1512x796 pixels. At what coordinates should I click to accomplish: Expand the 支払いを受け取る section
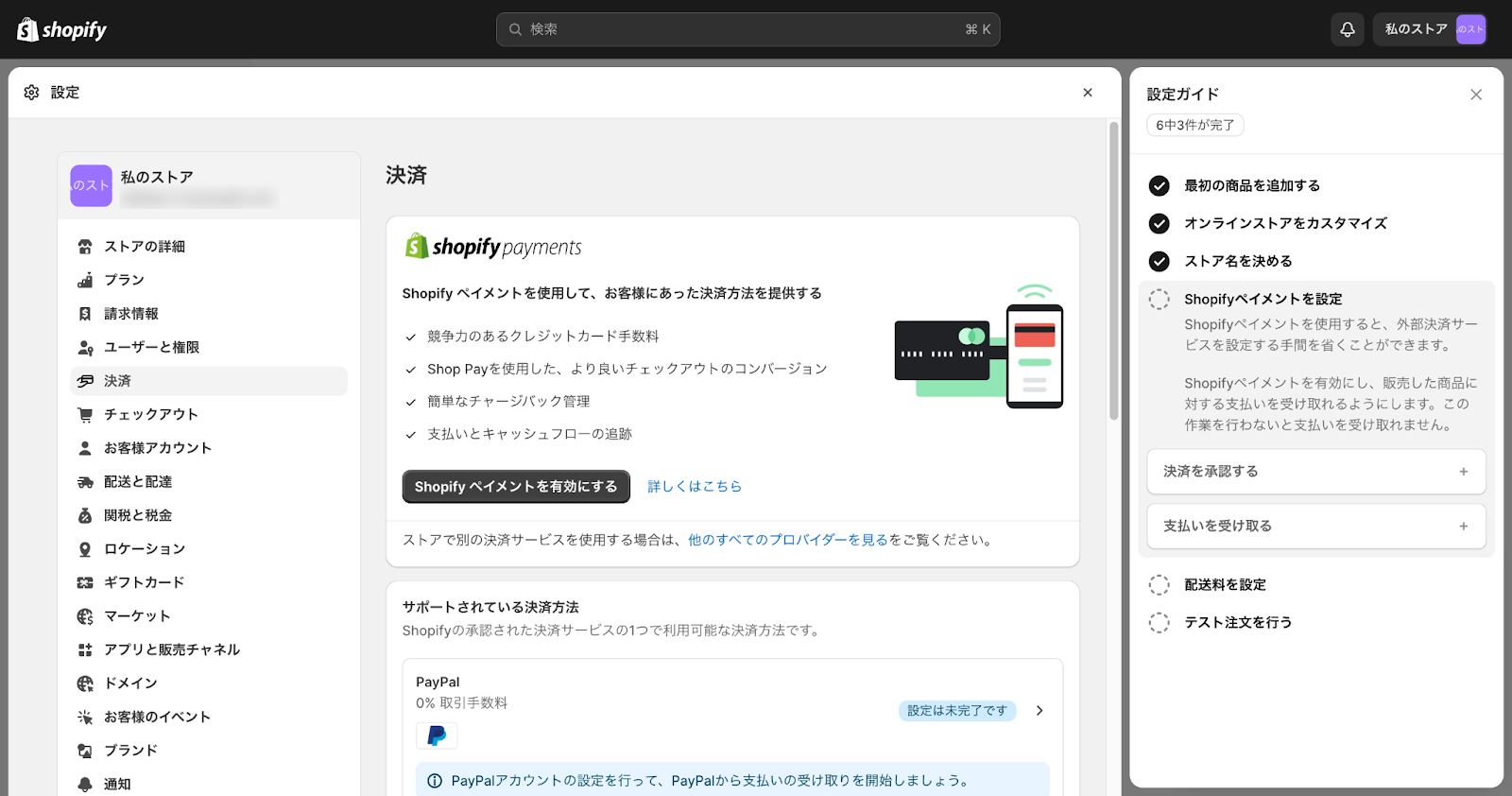pos(1316,527)
